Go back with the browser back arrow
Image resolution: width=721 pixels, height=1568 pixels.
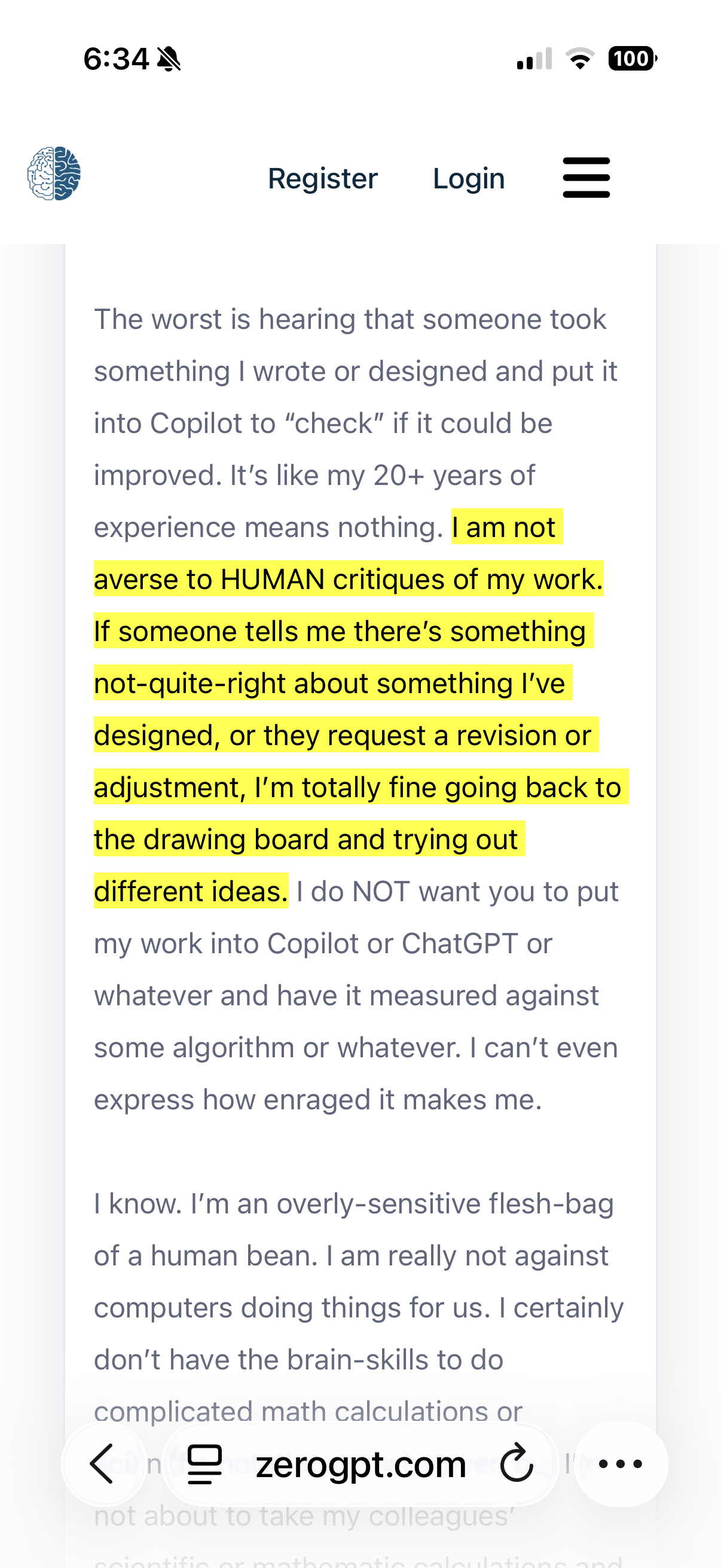103,1463
